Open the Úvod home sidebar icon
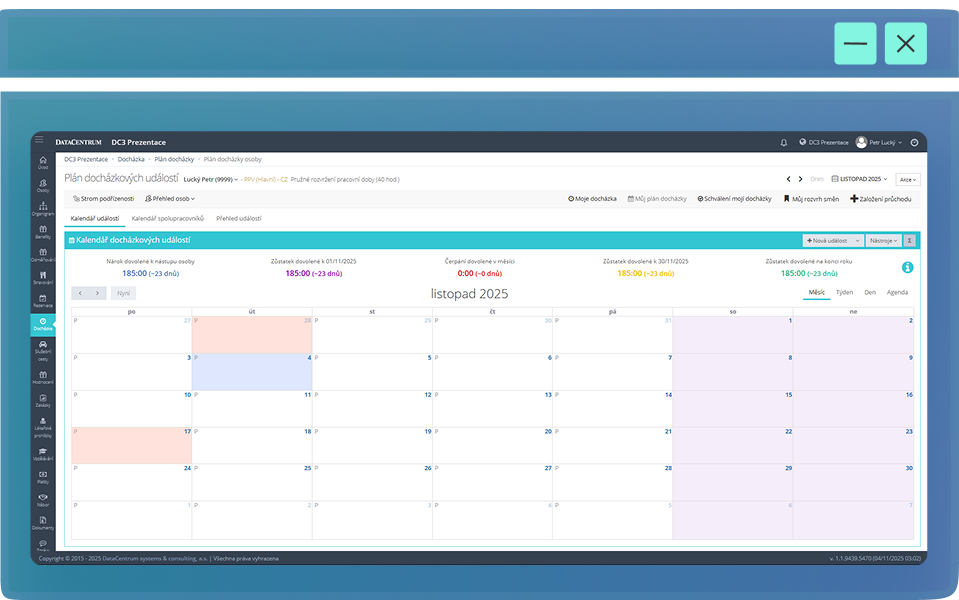 (43, 162)
